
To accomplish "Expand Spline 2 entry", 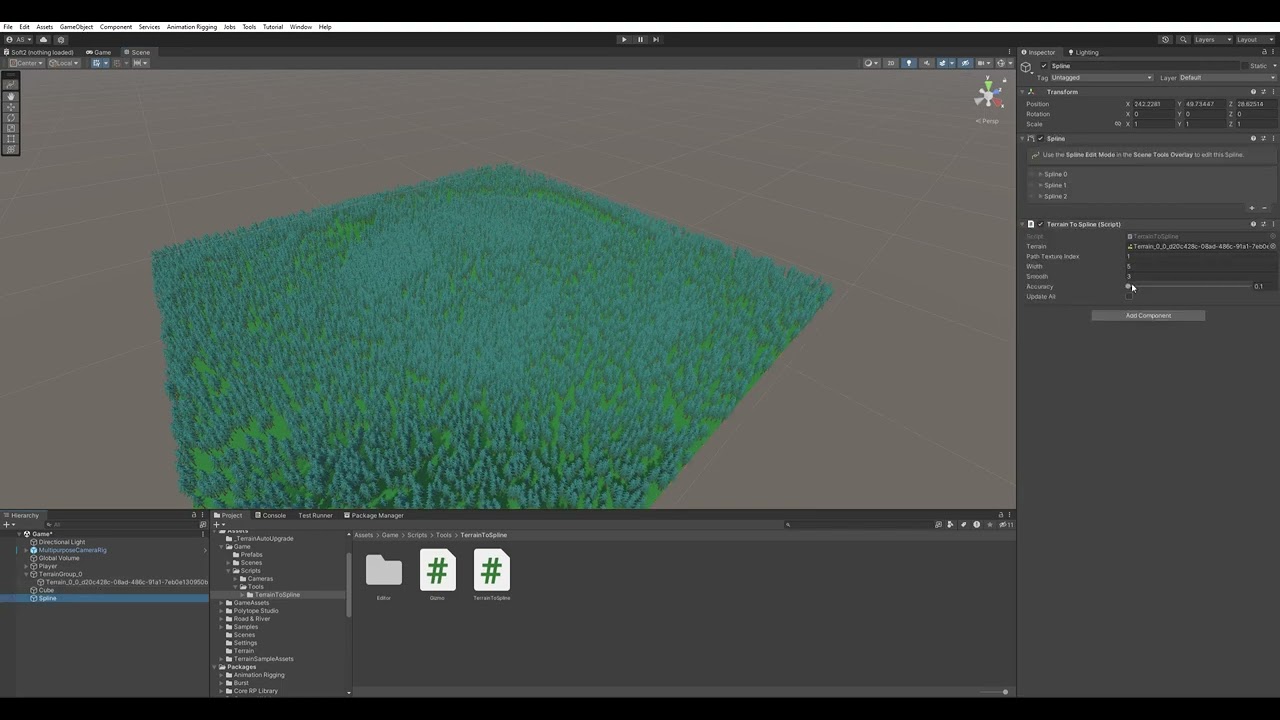I will 1040,196.
